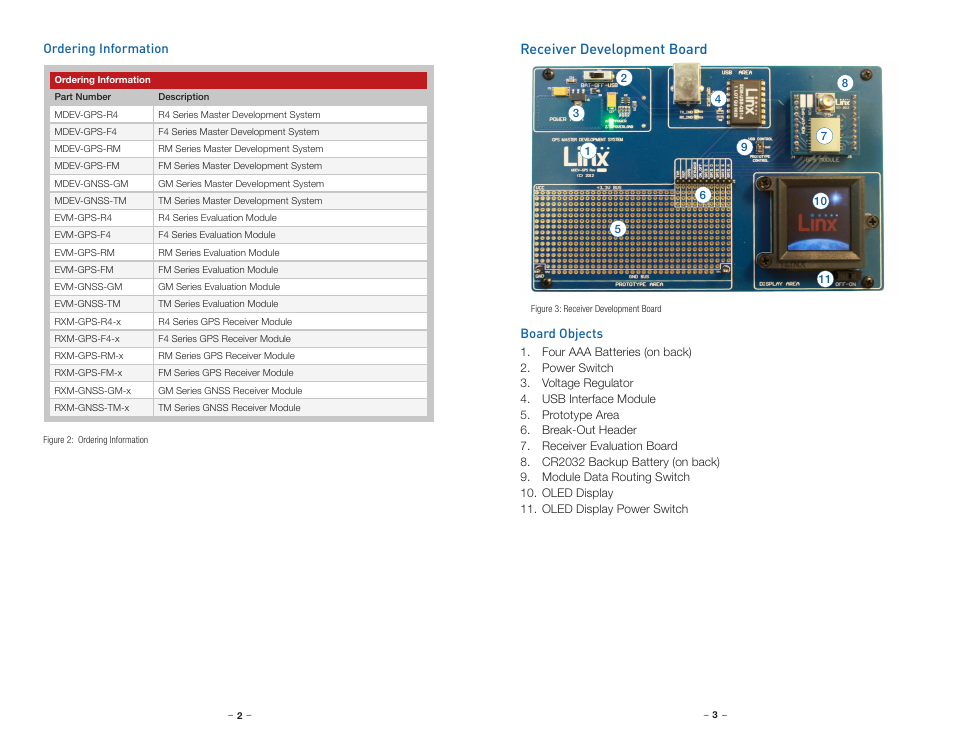The width and height of the screenshot is (954, 738).
Task: Click callout number 3 in power area
Action: pos(576,113)
